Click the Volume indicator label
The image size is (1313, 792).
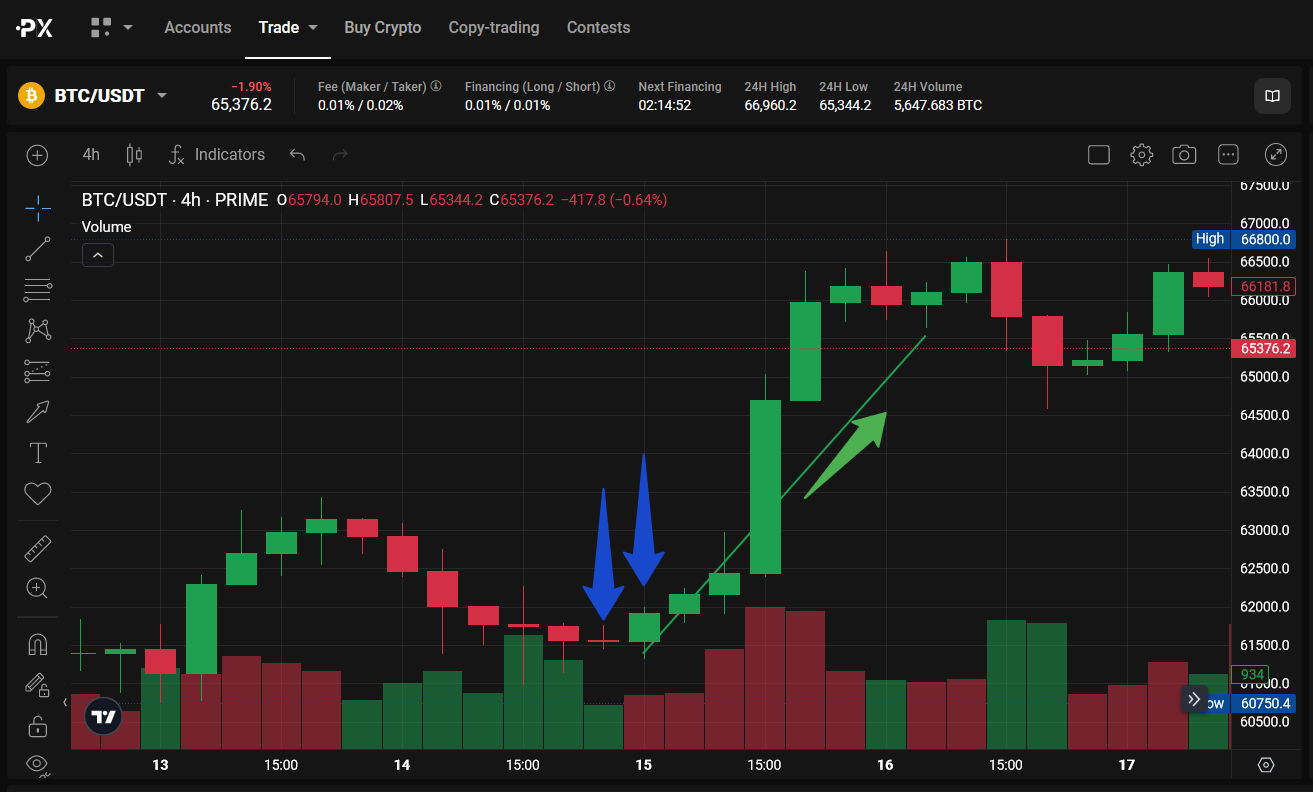(106, 227)
